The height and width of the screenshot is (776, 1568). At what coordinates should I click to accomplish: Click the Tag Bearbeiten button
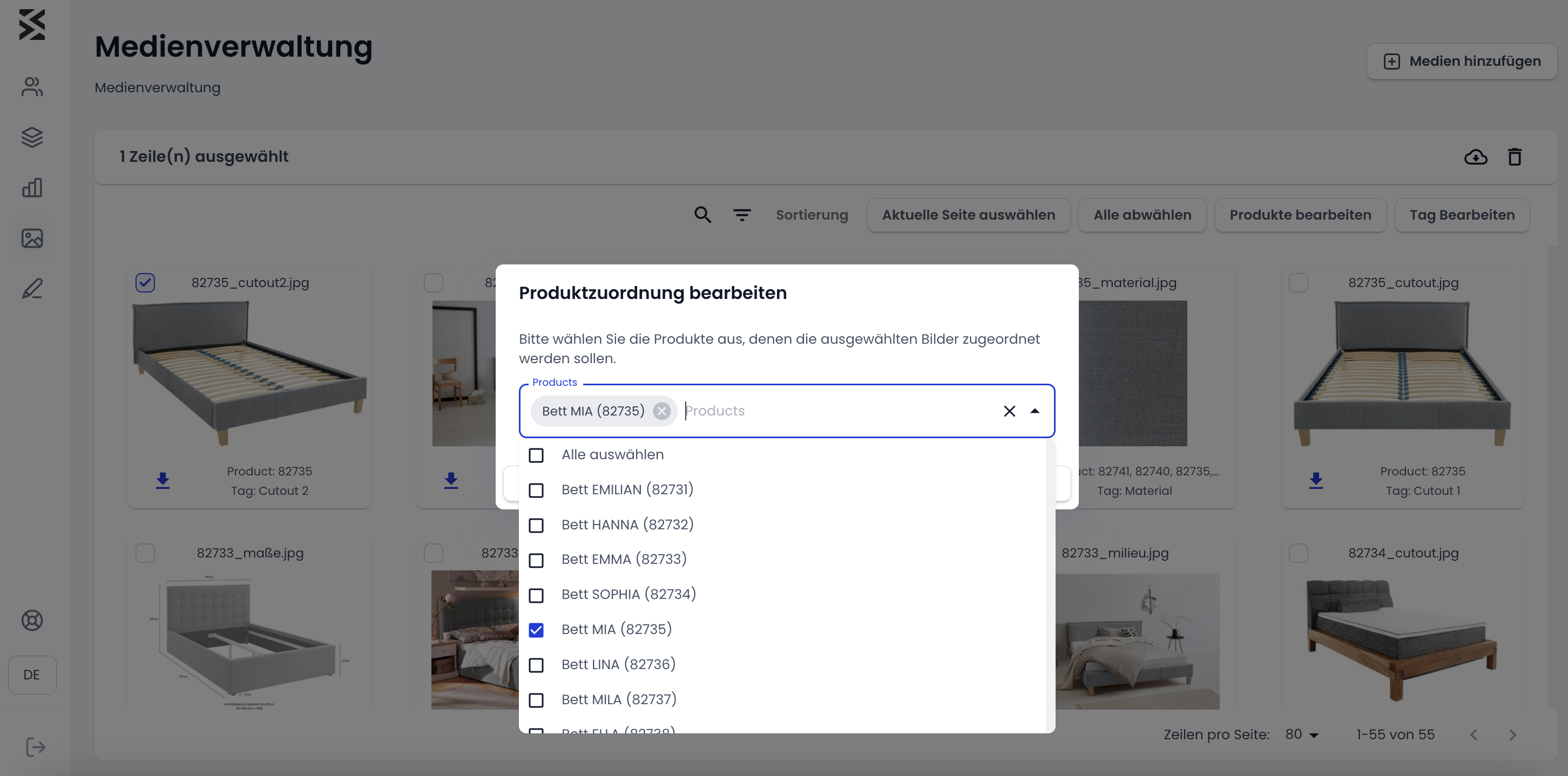1462,215
